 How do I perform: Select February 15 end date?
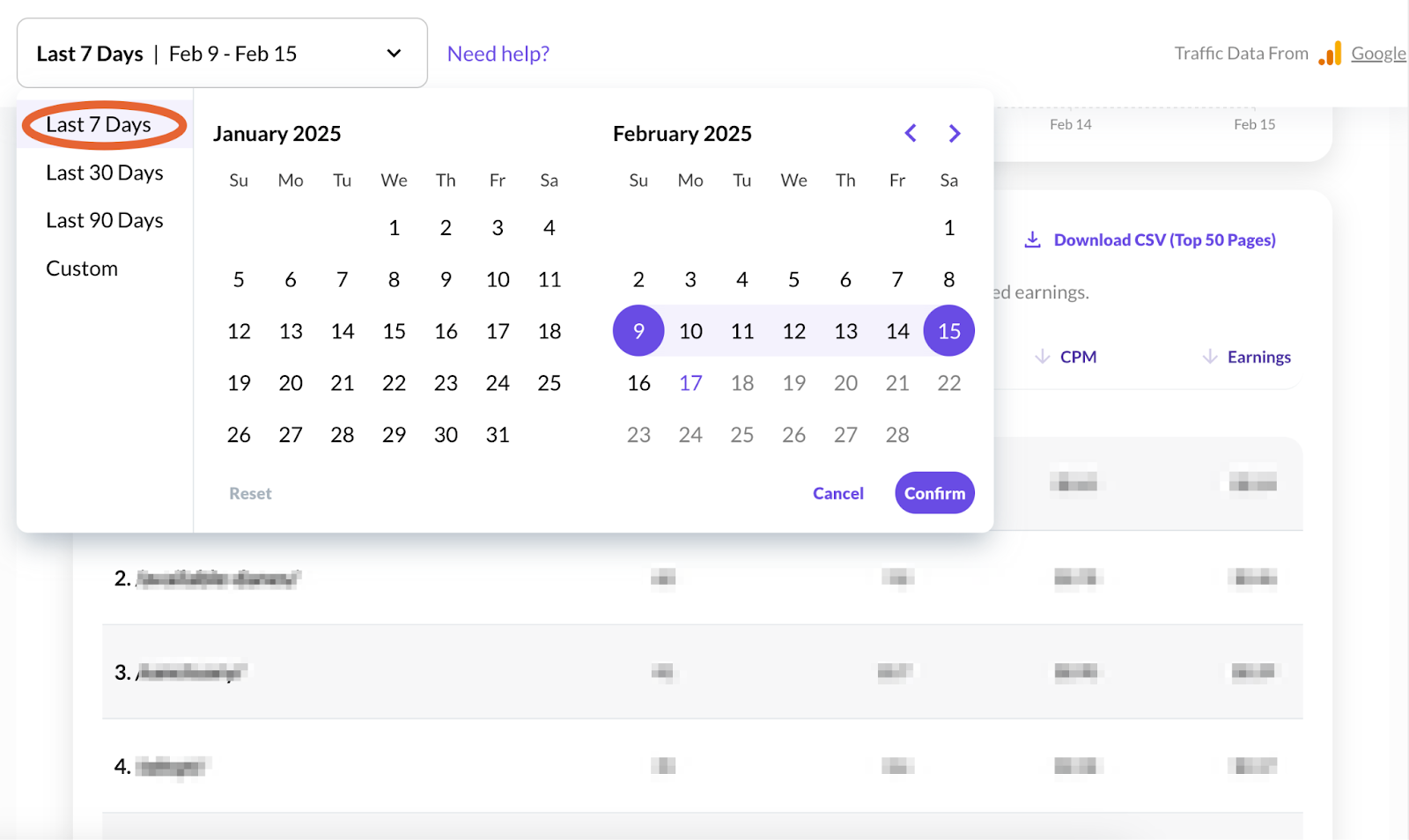tap(948, 331)
